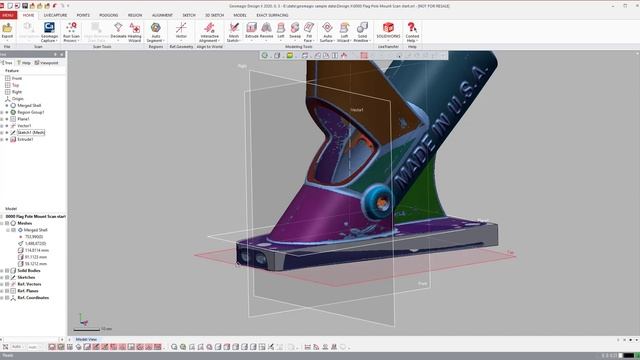The height and width of the screenshot is (360, 640).
Task: Open the Loft Wizard tool
Action: (x=344, y=31)
